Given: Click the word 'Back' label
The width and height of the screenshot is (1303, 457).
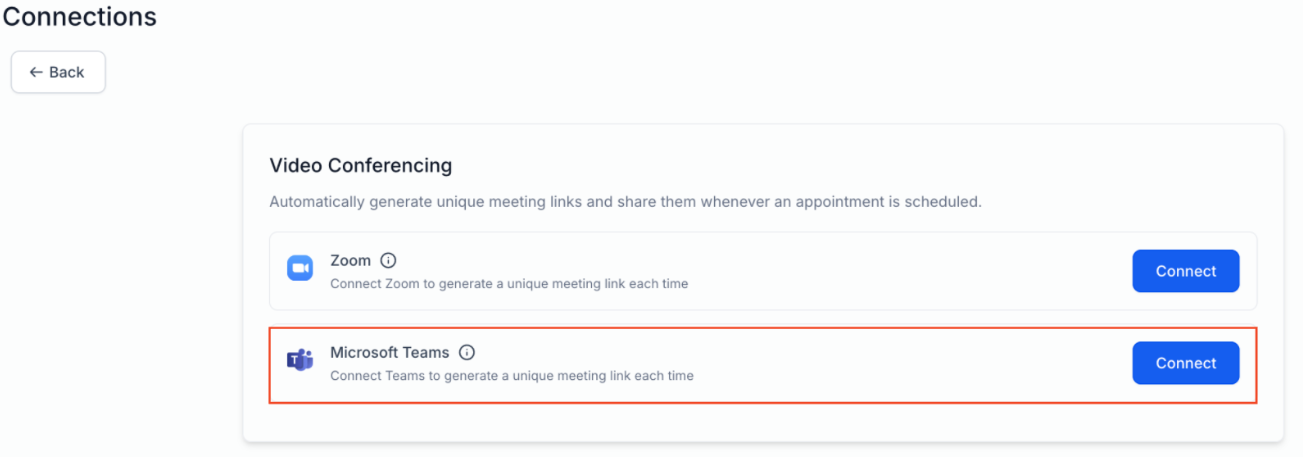Looking at the screenshot, I should 67,72.
